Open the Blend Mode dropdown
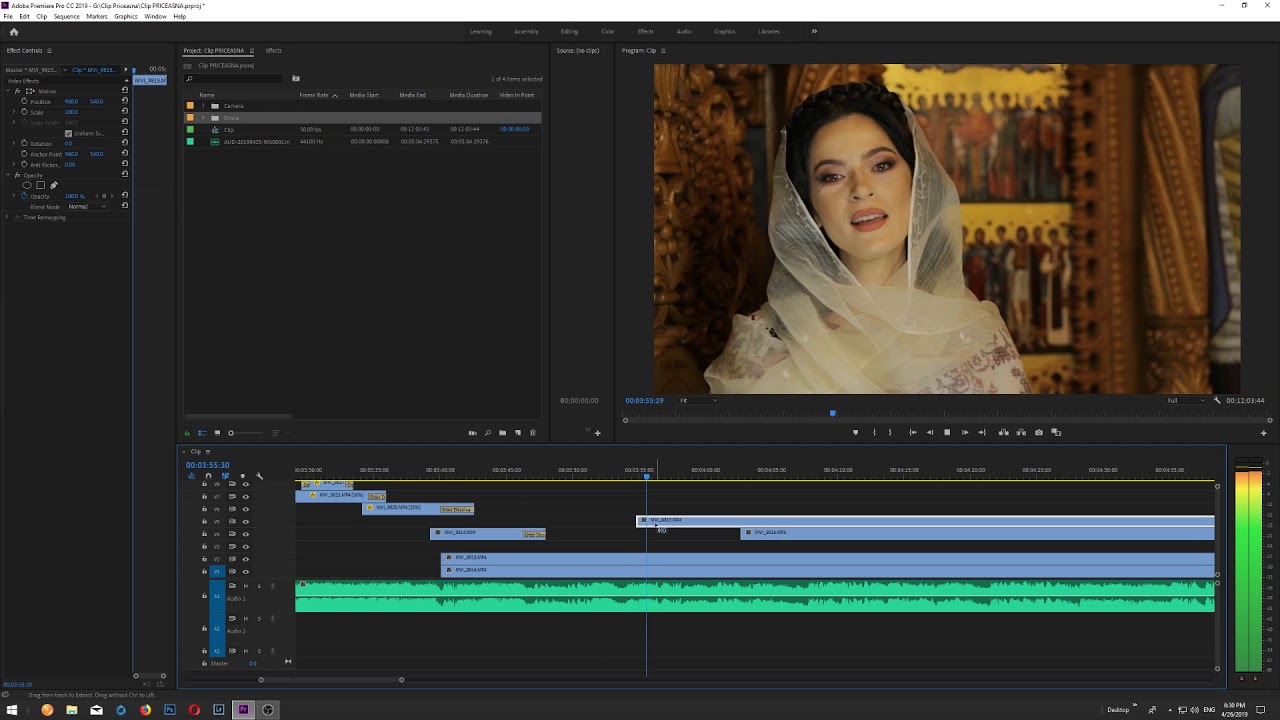The image size is (1280, 720). coord(87,206)
